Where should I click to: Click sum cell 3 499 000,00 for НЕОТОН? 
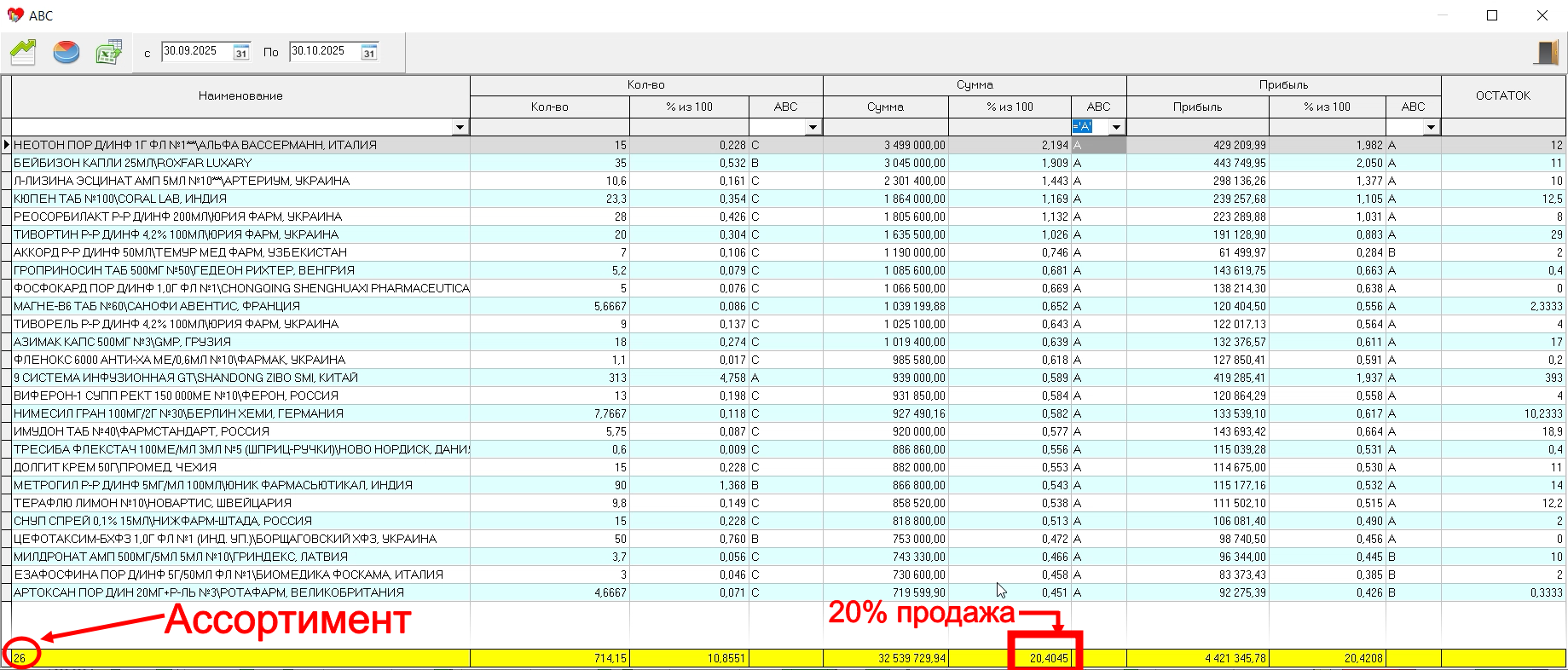886,145
